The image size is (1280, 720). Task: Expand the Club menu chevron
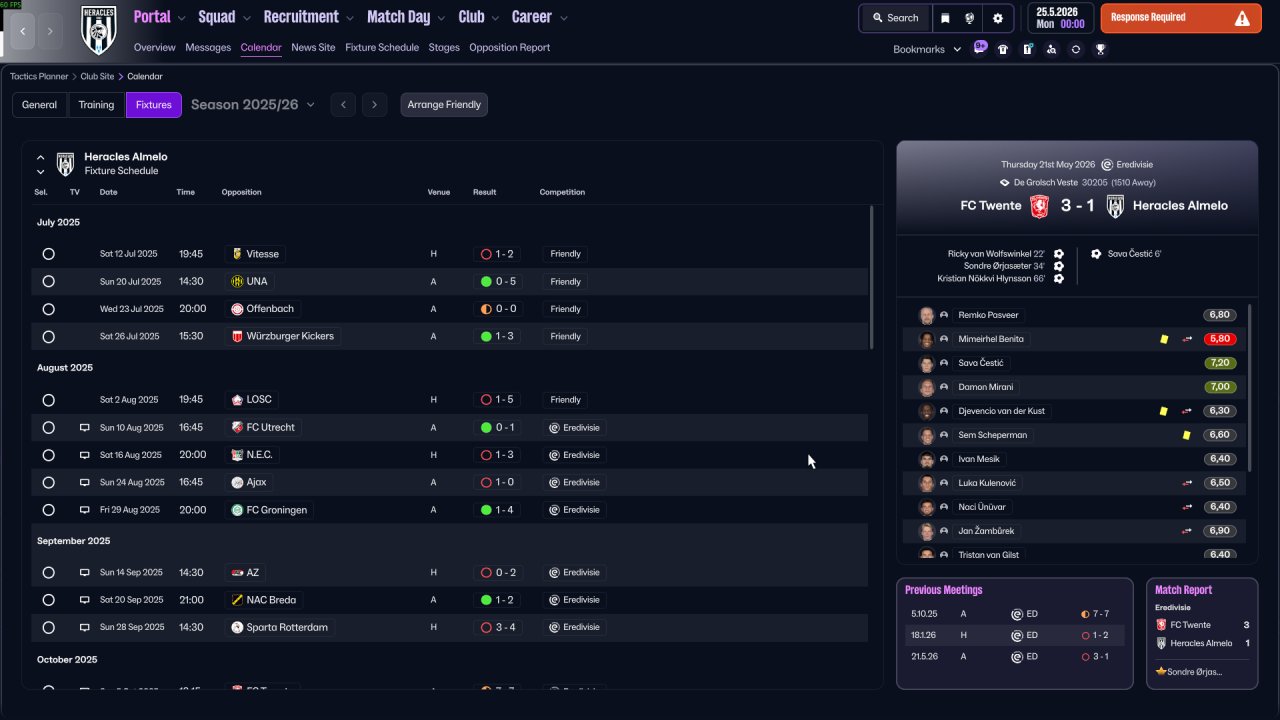point(495,18)
